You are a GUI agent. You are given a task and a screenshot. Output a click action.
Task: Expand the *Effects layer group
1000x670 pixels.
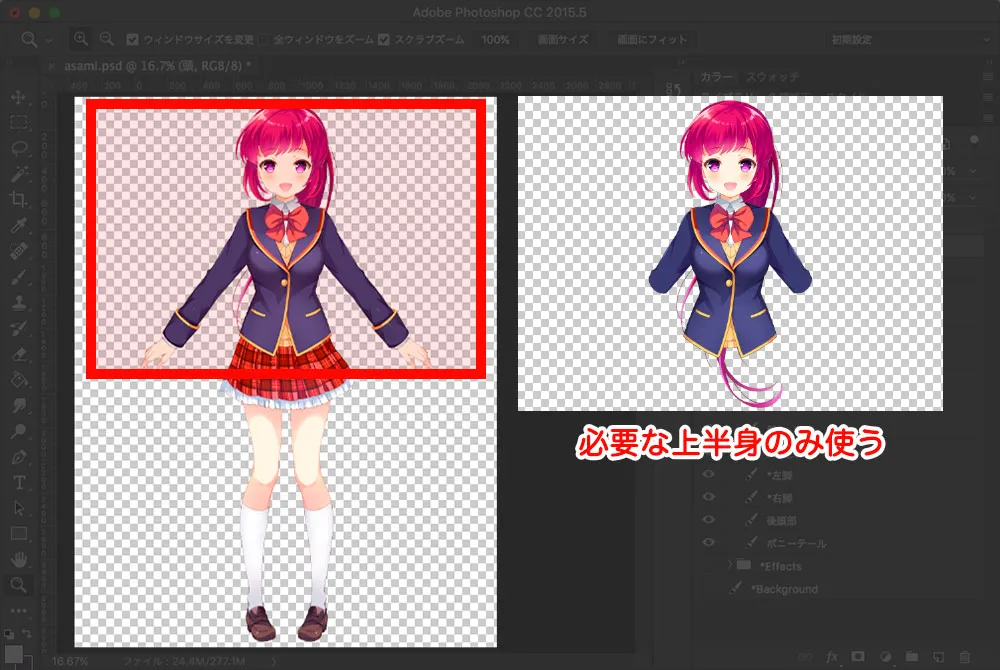pyautogui.click(x=730, y=566)
